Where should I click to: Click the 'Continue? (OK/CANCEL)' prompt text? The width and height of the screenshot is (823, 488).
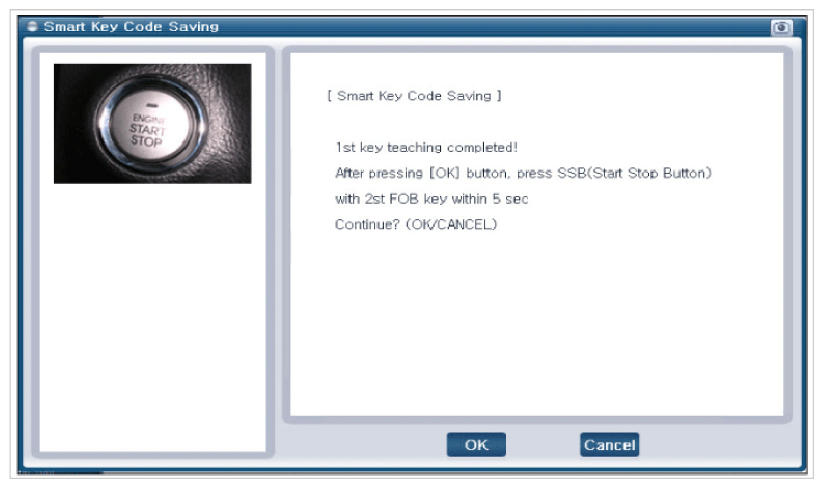pyautogui.click(x=415, y=224)
